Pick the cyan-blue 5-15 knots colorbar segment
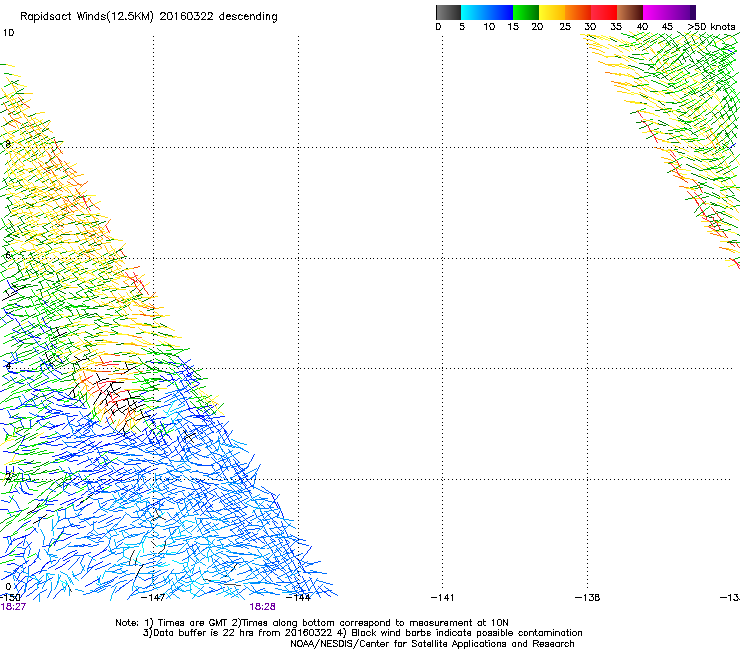Screen dimensions: 740x650 [487, 12]
